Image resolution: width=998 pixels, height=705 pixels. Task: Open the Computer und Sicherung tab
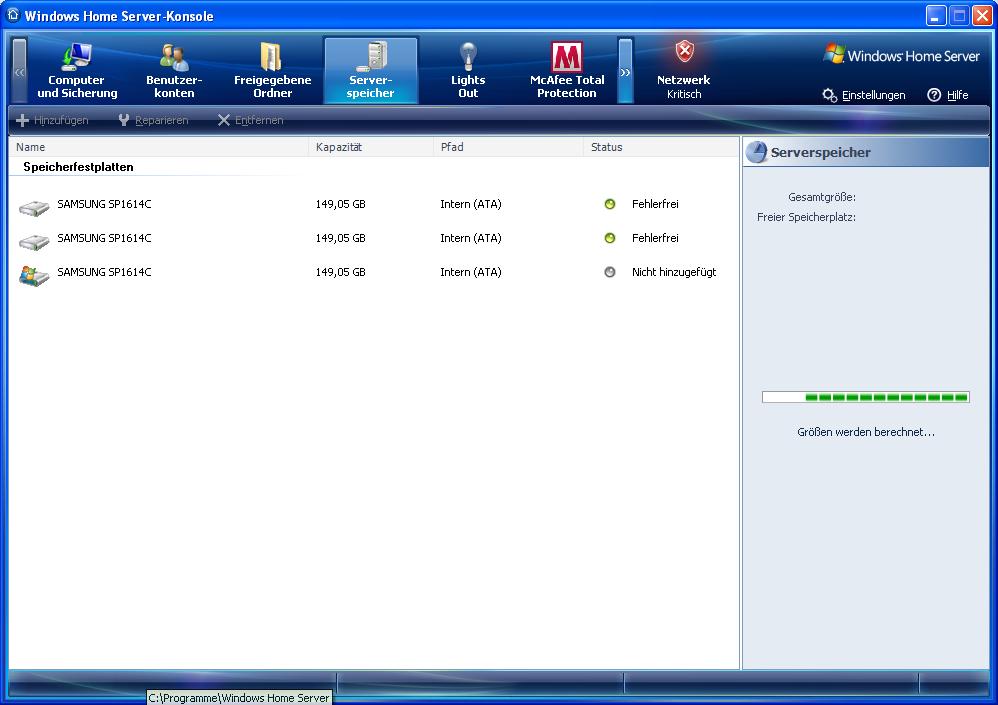point(77,71)
